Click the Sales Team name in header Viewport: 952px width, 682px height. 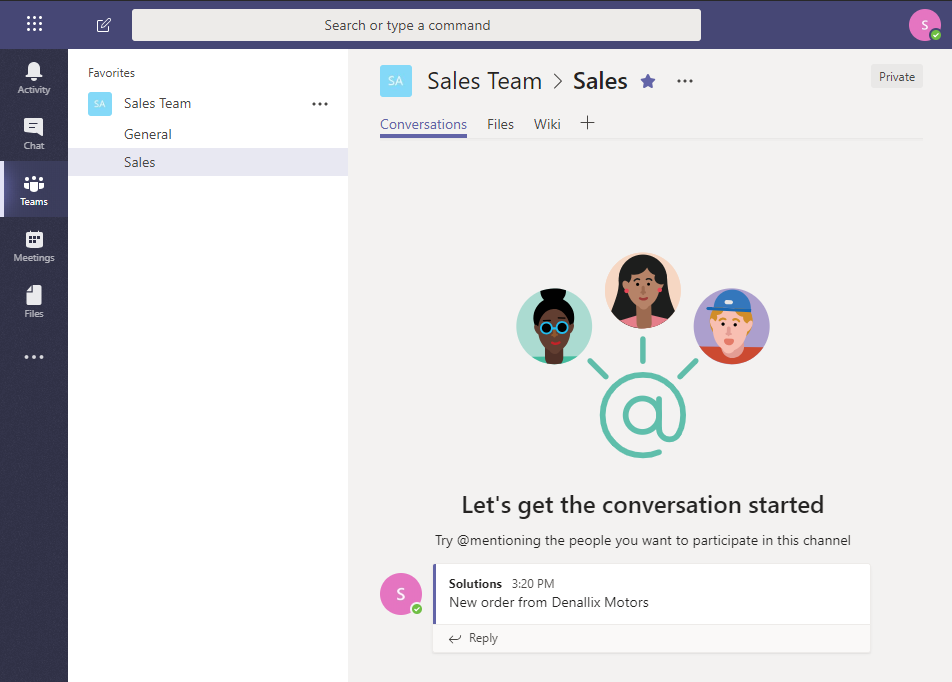coord(484,82)
